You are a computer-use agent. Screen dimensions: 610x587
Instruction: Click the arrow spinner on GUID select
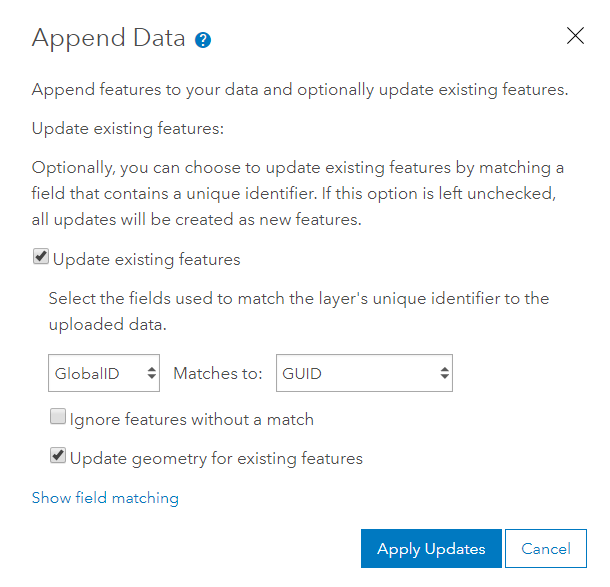click(x=443, y=373)
